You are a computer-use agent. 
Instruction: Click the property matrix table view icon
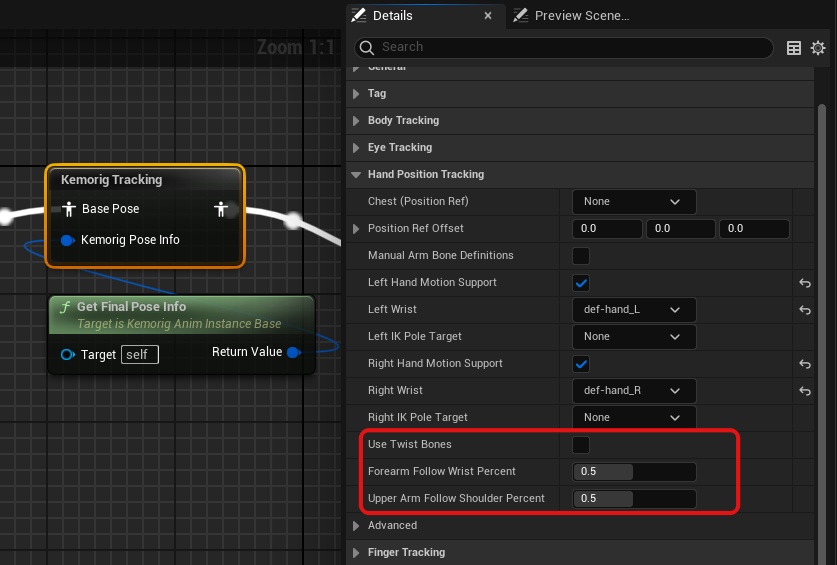pyautogui.click(x=794, y=48)
